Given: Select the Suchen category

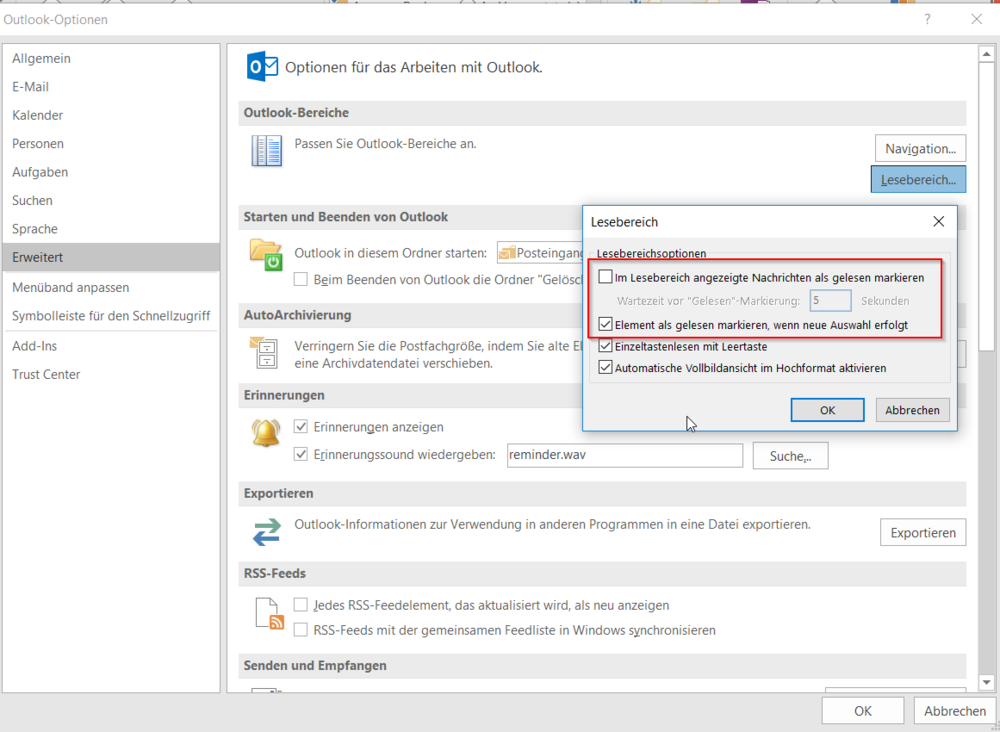Looking at the screenshot, I should pos(111,200).
